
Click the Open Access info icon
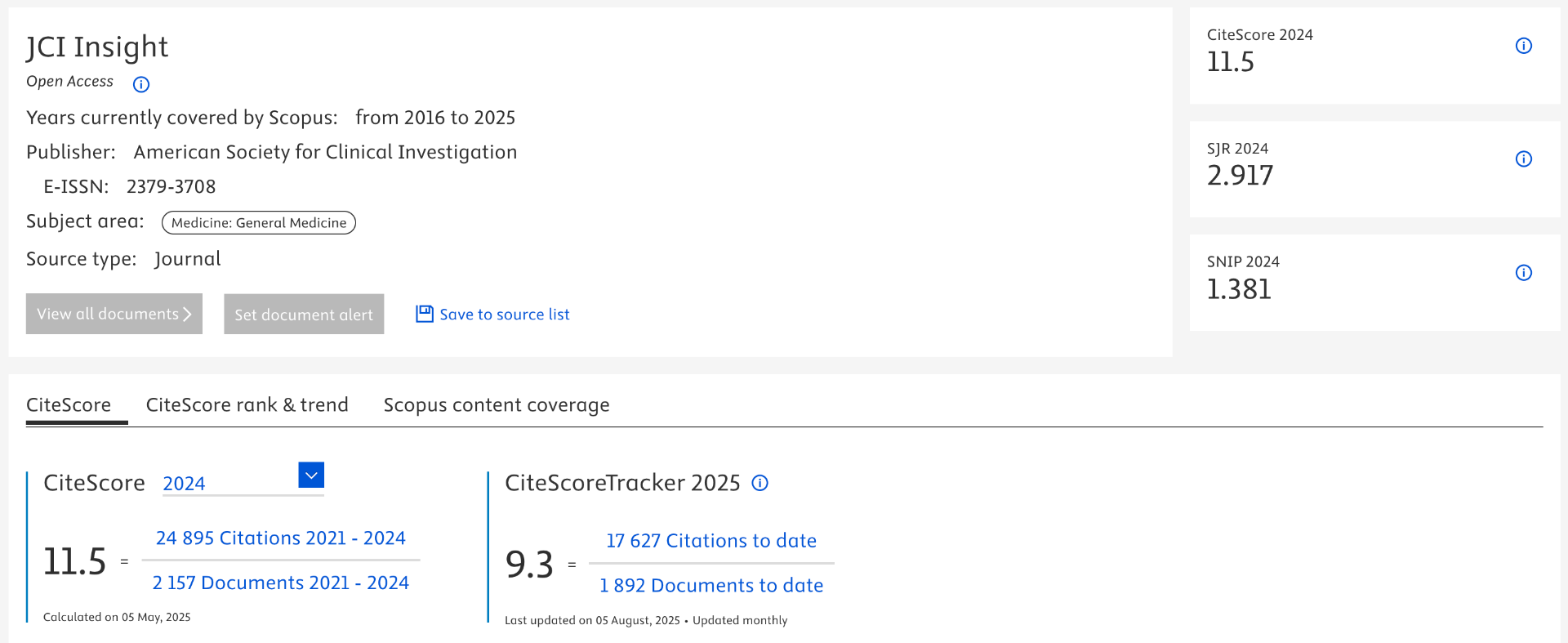point(141,84)
